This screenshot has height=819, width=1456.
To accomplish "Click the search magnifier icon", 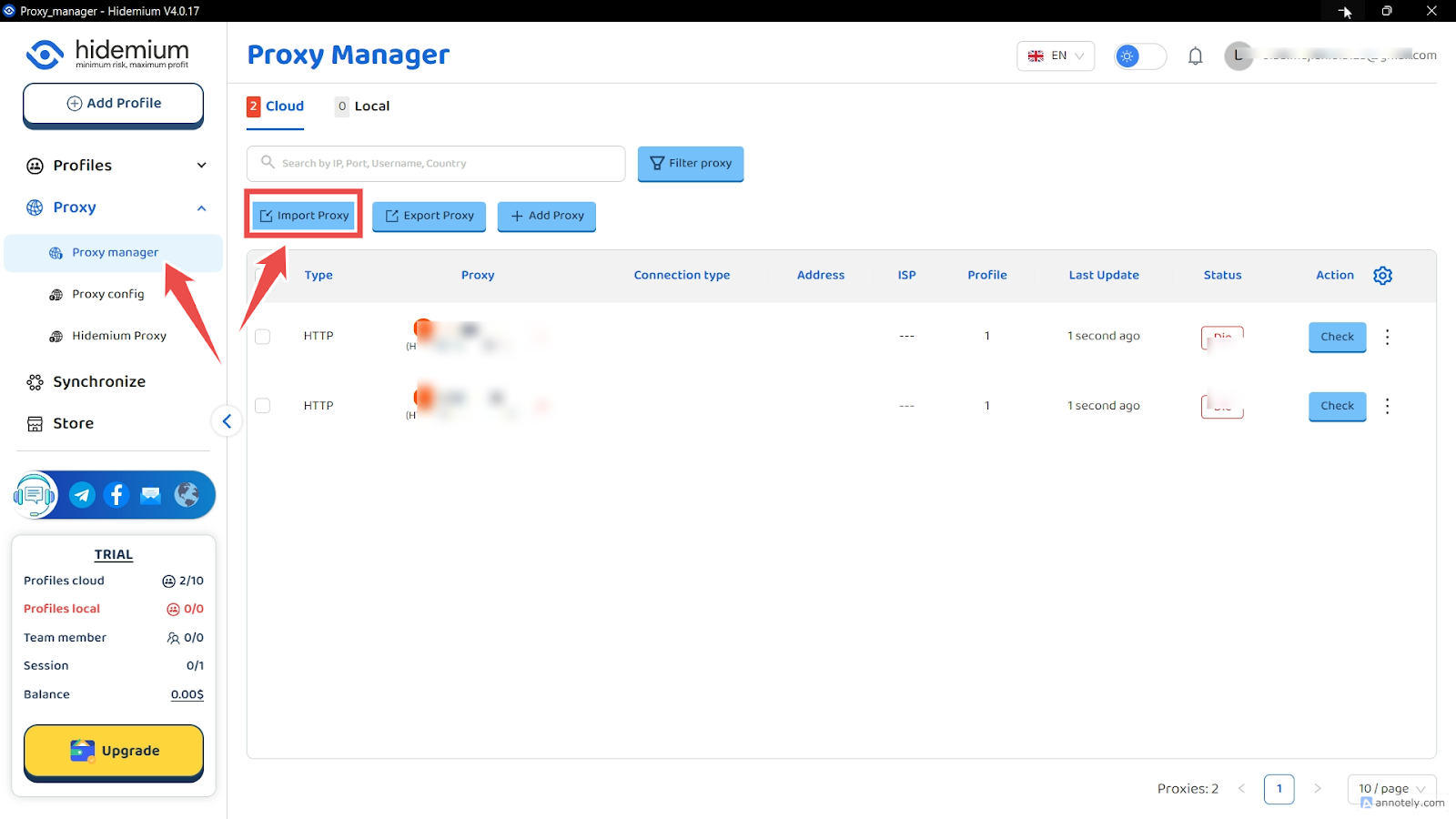I will 268,162.
